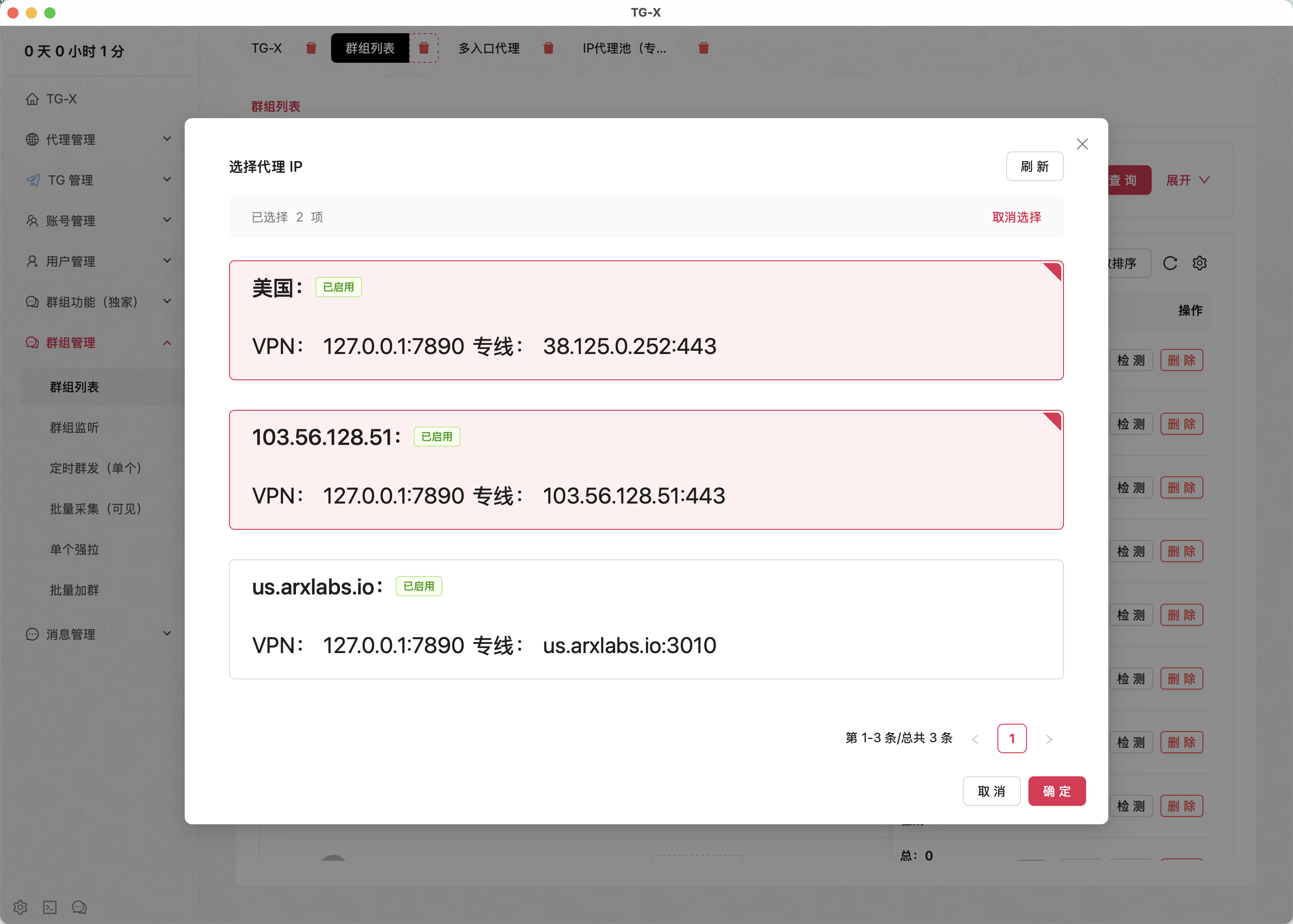
Task: Expand the 群组功能（独家） chevron
Action: tap(167, 301)
